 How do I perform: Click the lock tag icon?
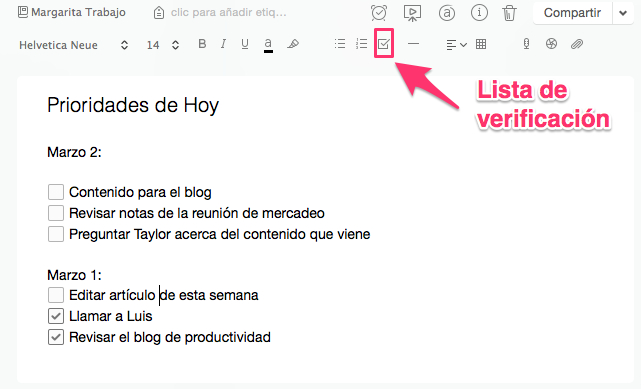(x=159, y=13)
